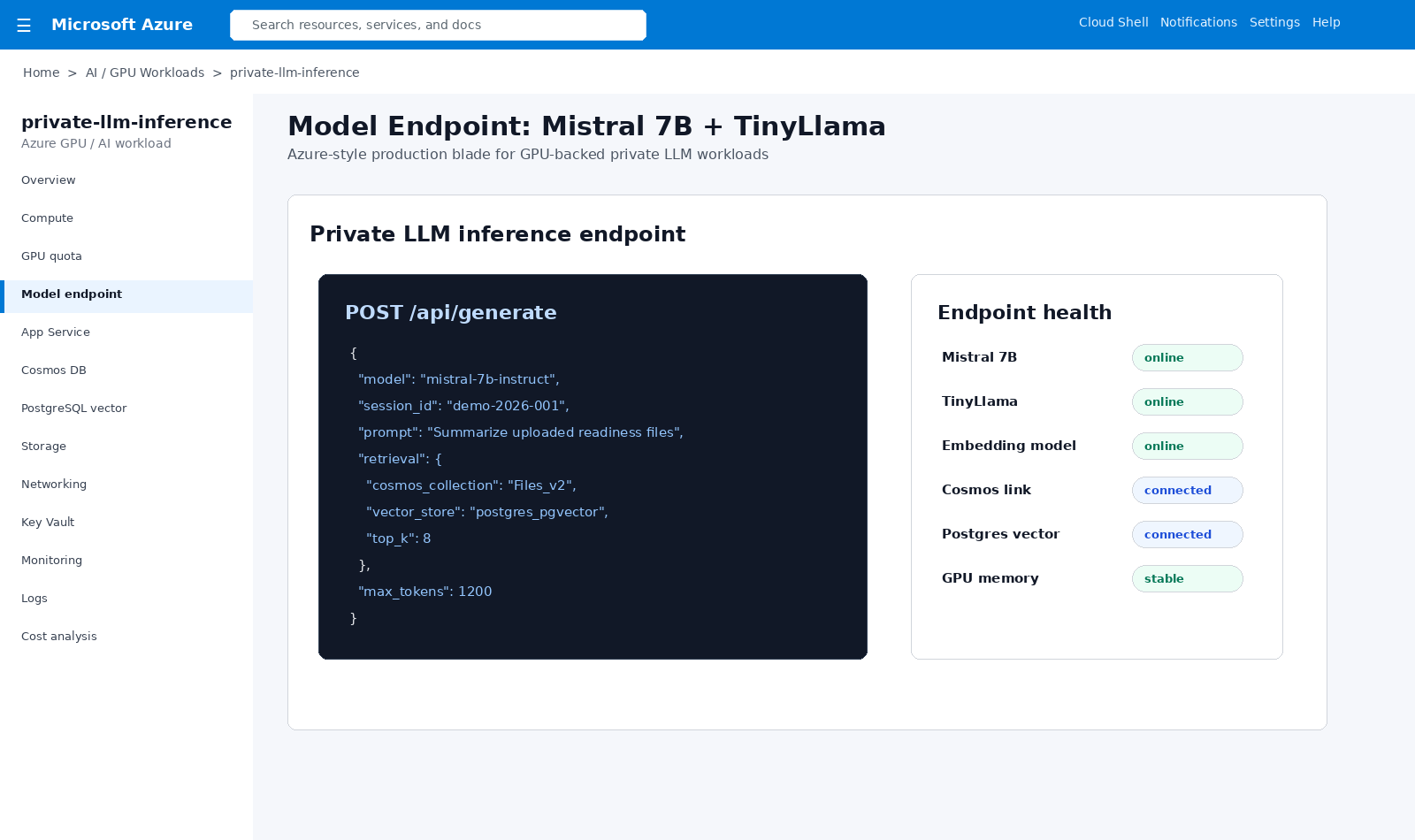
Task: Click the private-llm-inference sidebar title
Action: [126, 122]
